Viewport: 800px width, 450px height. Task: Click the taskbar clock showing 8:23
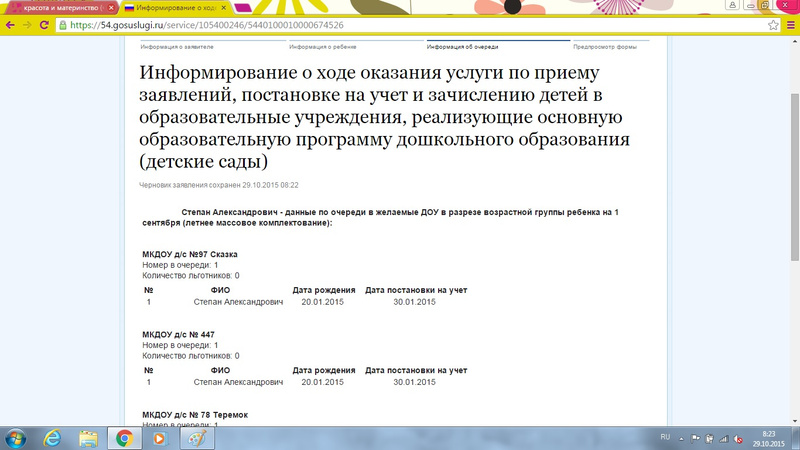tap(768, 439)
